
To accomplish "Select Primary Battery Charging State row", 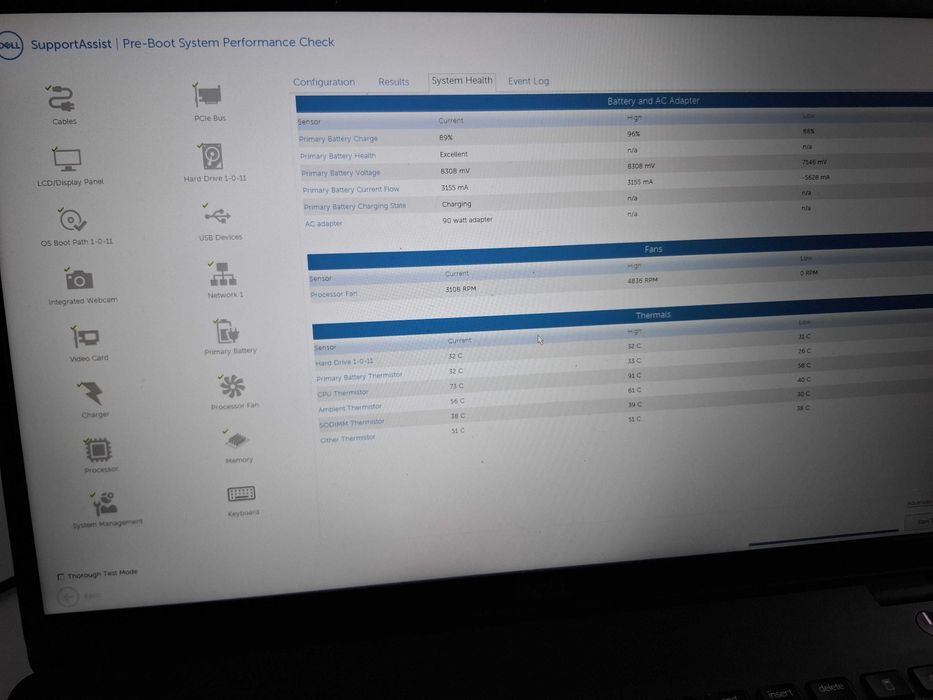I will click(619, 201).
